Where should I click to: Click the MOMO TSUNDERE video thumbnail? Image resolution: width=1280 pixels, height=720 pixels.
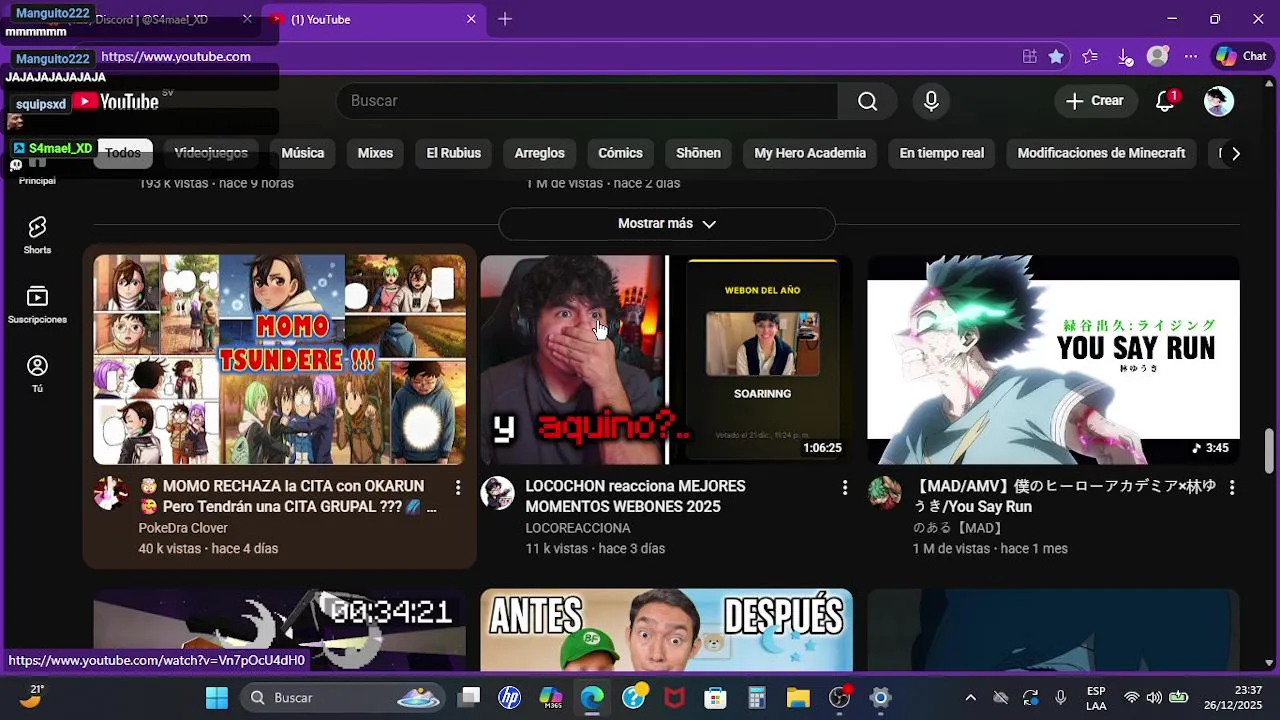coord(279,360)
